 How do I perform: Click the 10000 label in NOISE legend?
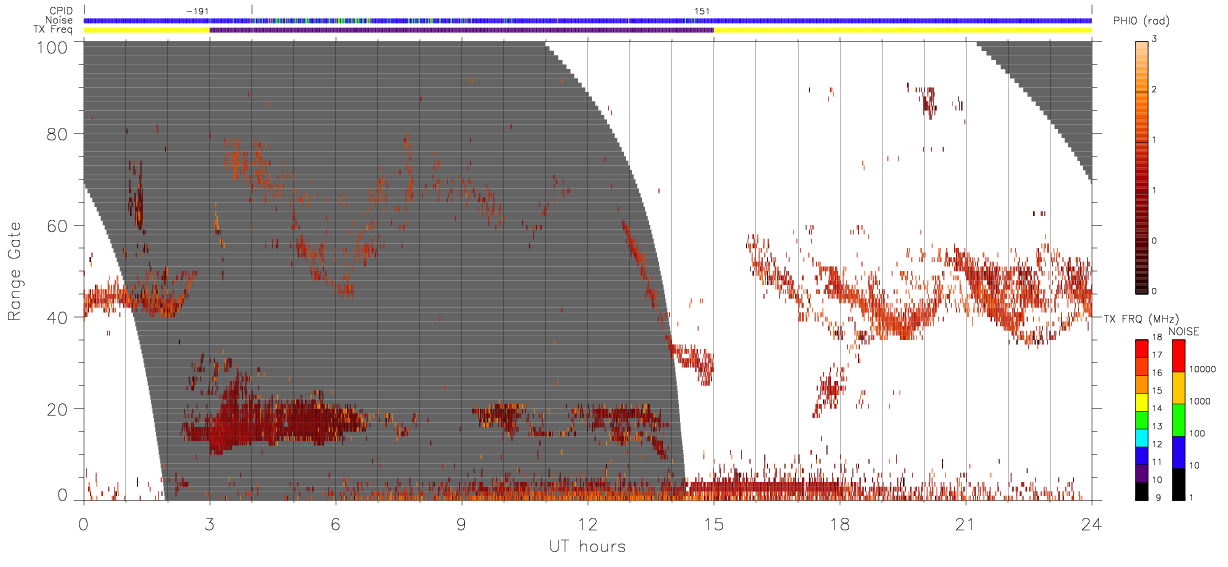click(1202, 368)
